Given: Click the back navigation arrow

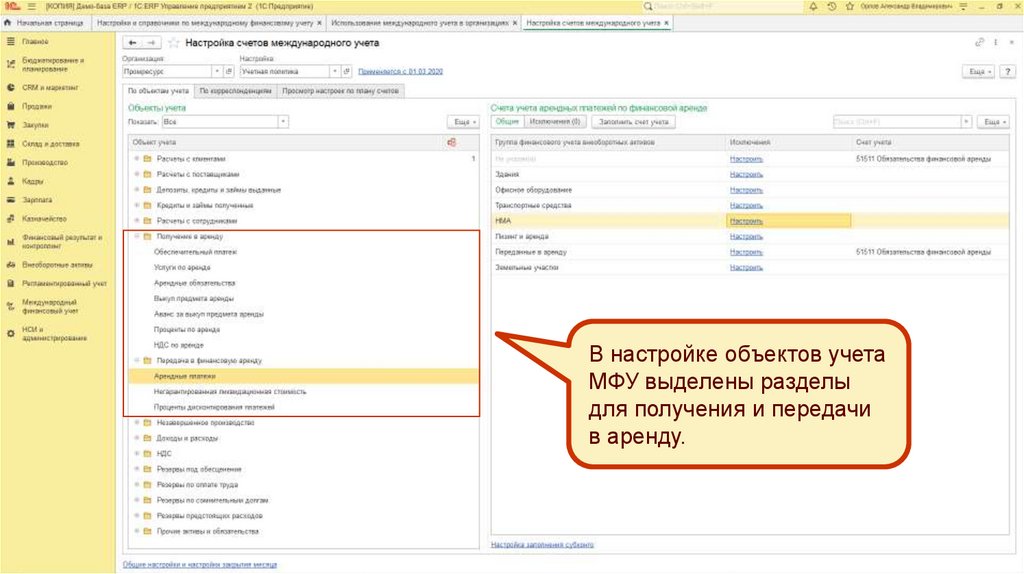Looking at the screenshot, I should (x=133, y=43).
